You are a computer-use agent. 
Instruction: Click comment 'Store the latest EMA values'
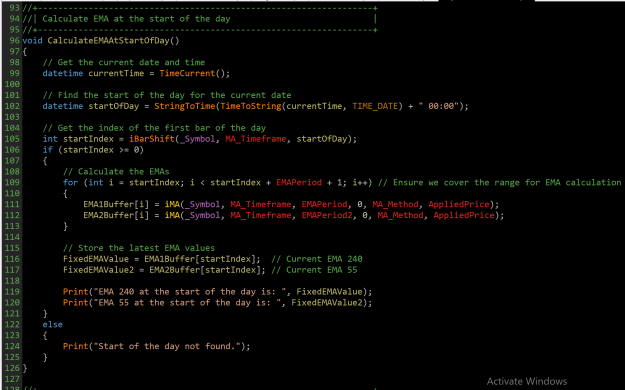click(x=139, y=248)
